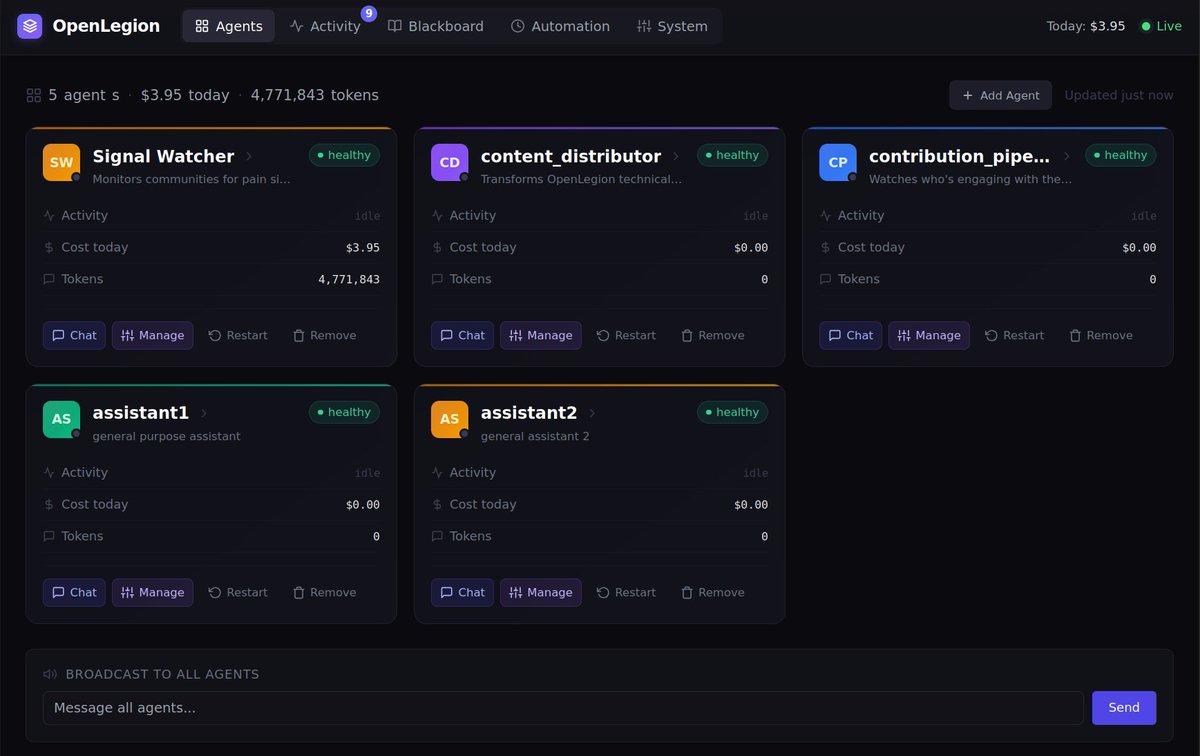This screenshot has height=756, width=1200.
Task: Expand assistant1 via the chevron beside its name
Action: pyautogui.click(x=203, y=413)
